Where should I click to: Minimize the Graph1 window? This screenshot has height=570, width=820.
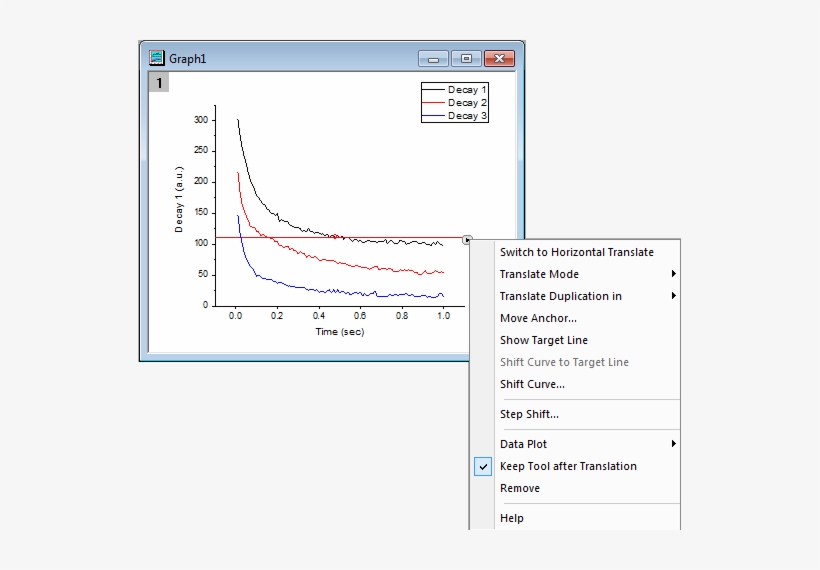[433, 59]
